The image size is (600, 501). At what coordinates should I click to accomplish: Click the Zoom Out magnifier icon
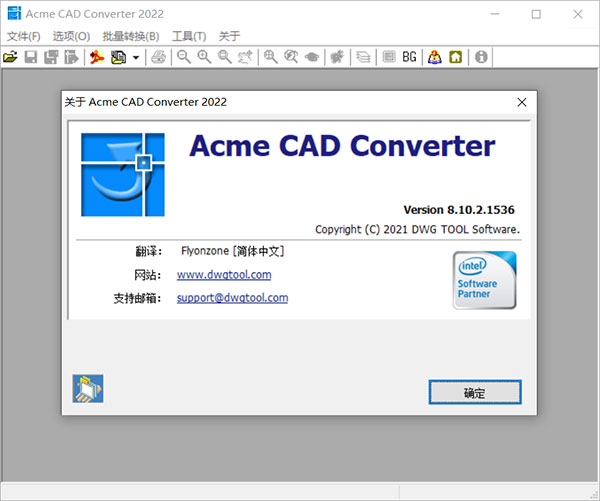pos(184,57)
